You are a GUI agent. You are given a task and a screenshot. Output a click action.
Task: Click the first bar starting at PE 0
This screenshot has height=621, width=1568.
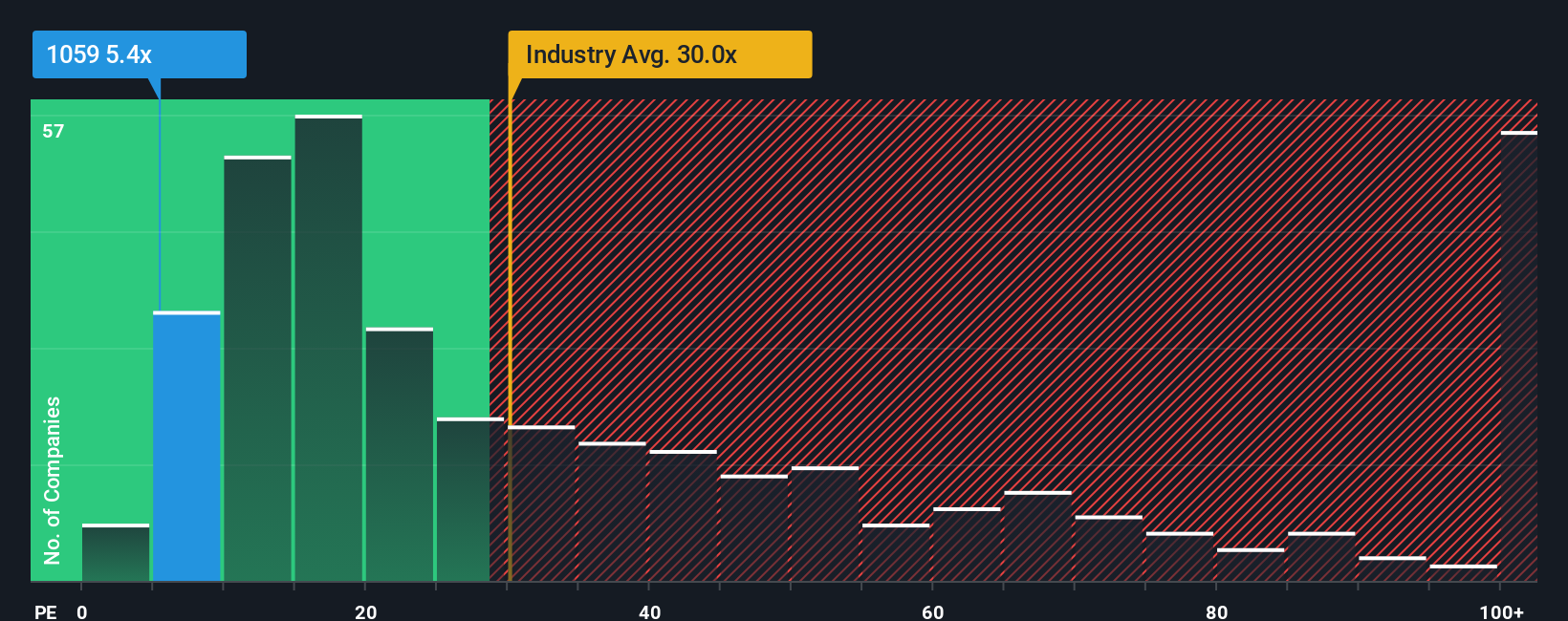pos(116,552)
